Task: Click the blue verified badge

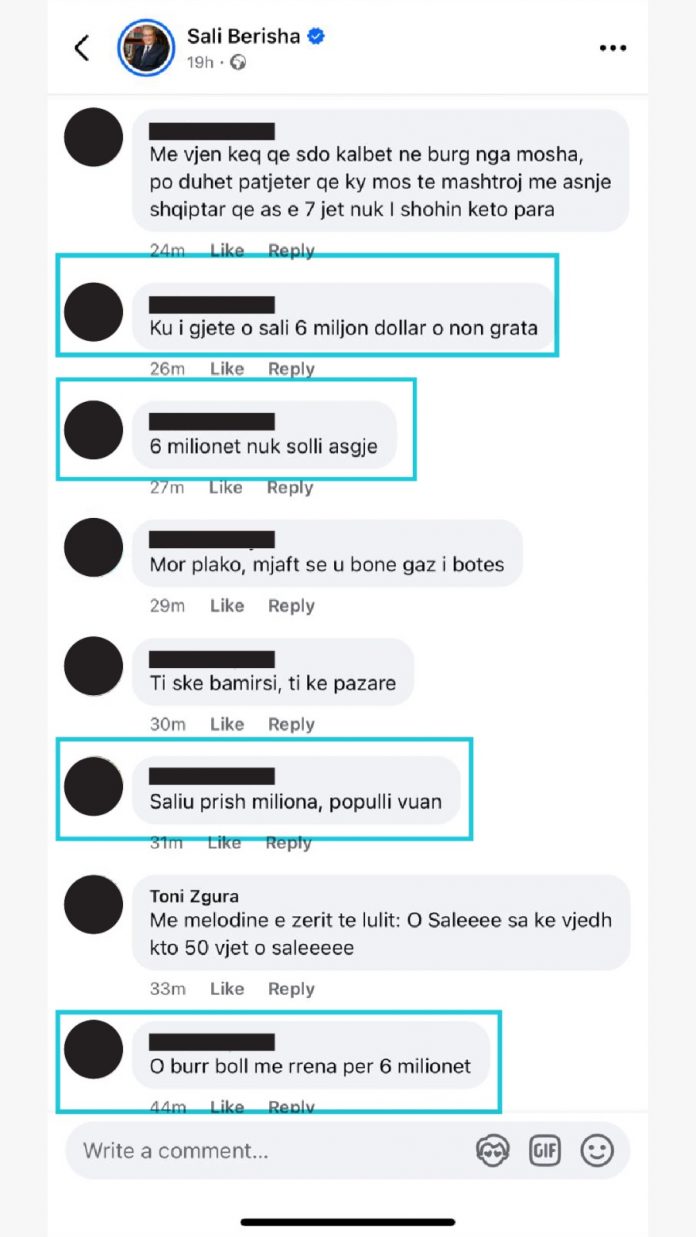Action: tap(317, 37)
